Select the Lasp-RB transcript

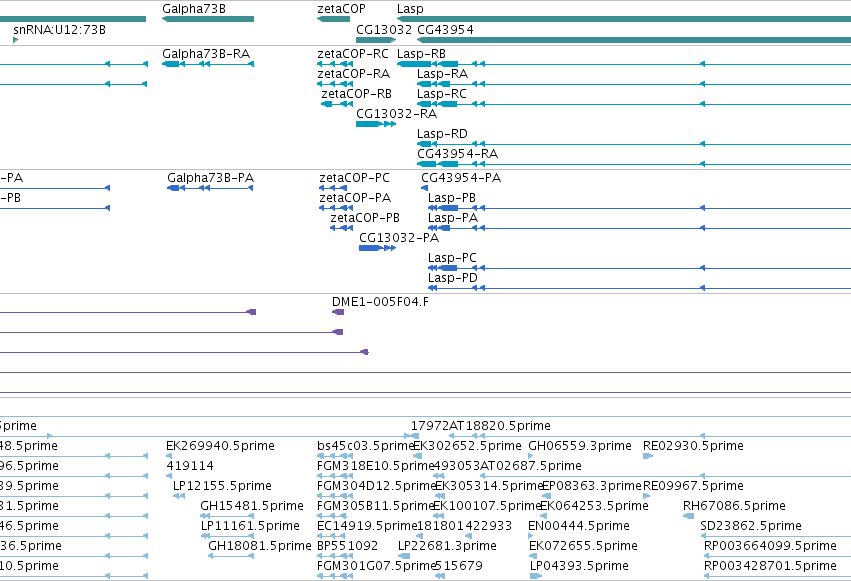click(624, 64)
